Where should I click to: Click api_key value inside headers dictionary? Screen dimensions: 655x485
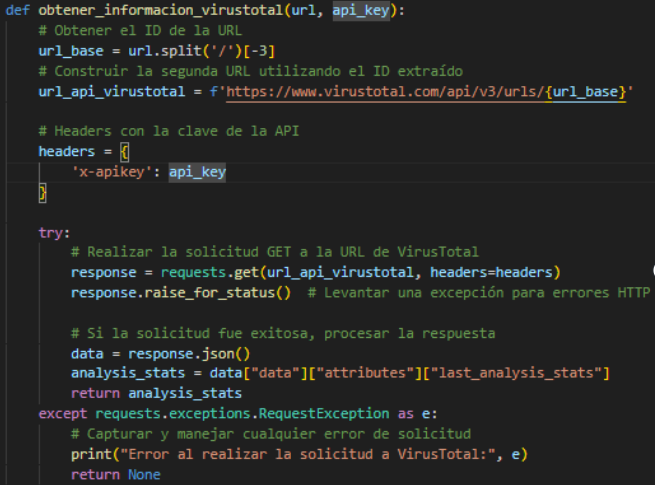(x=197, y=172)
